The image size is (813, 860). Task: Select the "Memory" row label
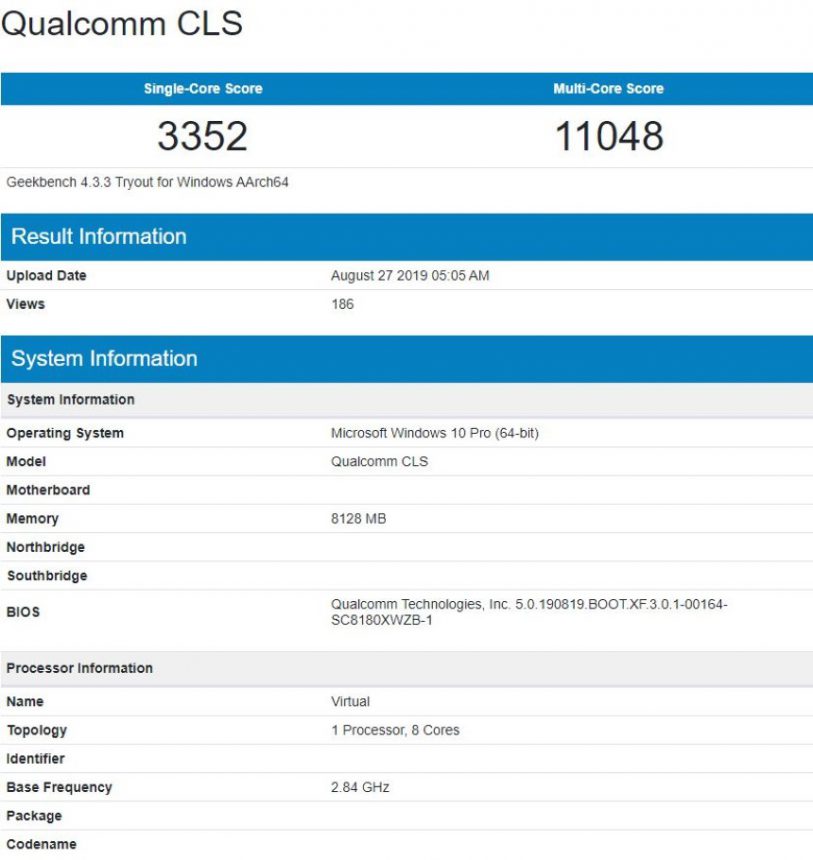[x=32, y=519]
